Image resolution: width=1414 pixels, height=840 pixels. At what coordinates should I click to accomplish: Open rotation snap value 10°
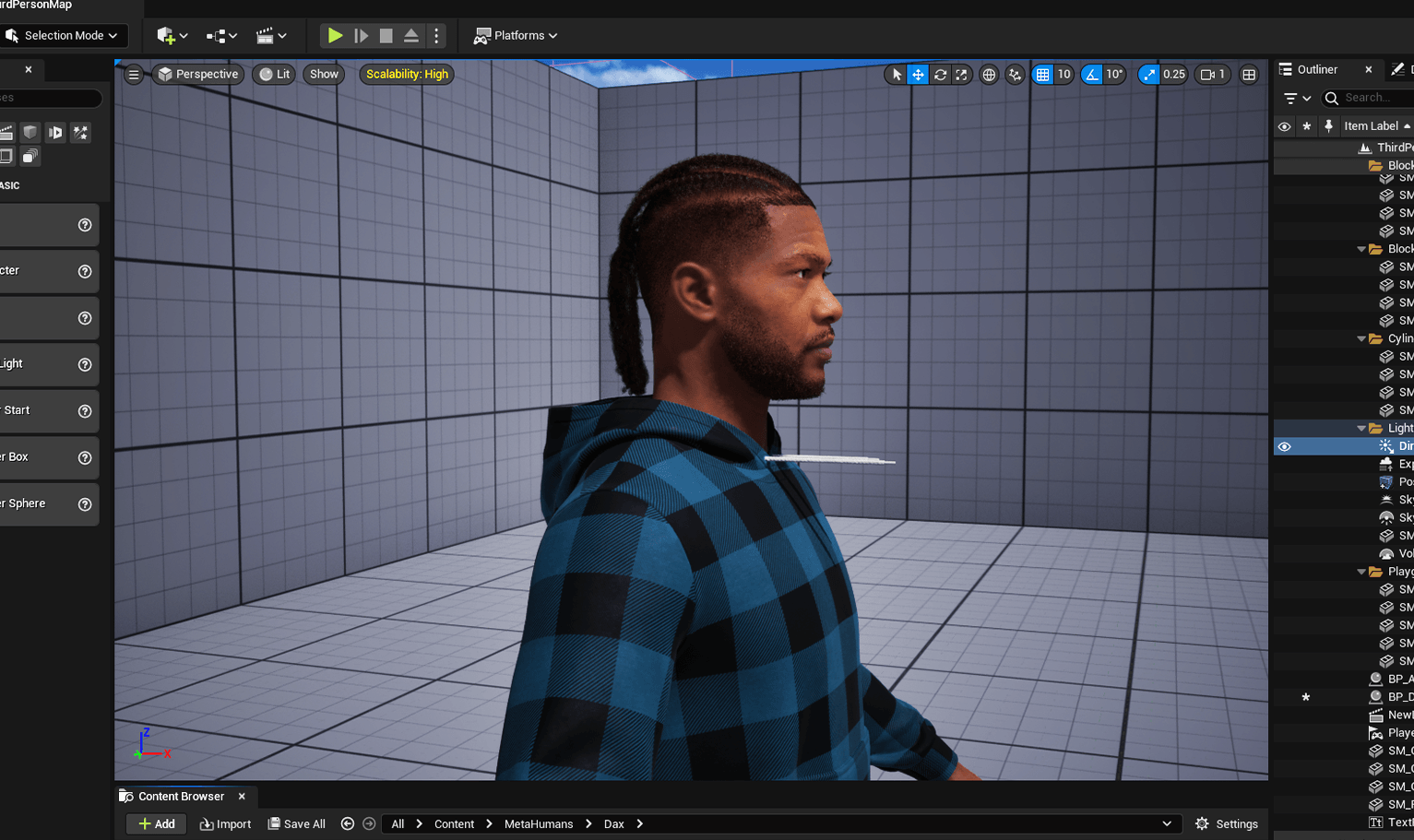pyautogui.click(x=1115, y=75)
